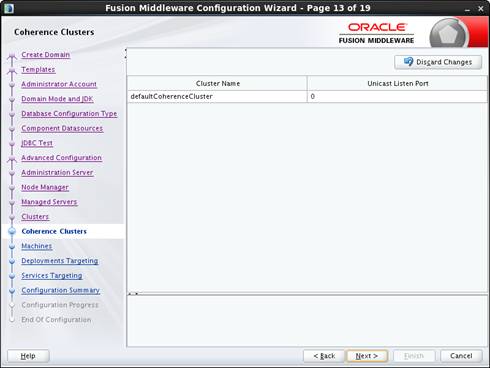Click the Domain Mode and JDK bullet icon

[x=12, y=99]
